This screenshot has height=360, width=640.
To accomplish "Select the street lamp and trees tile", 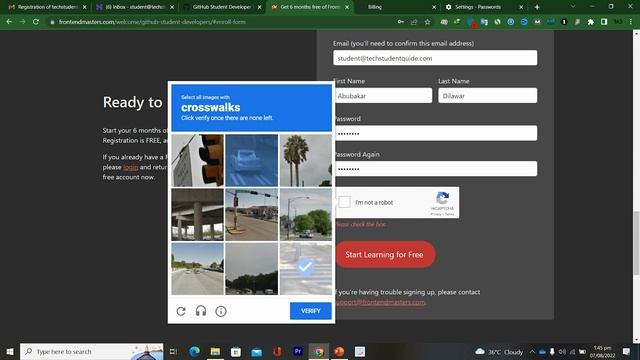I will click(306, 215).
